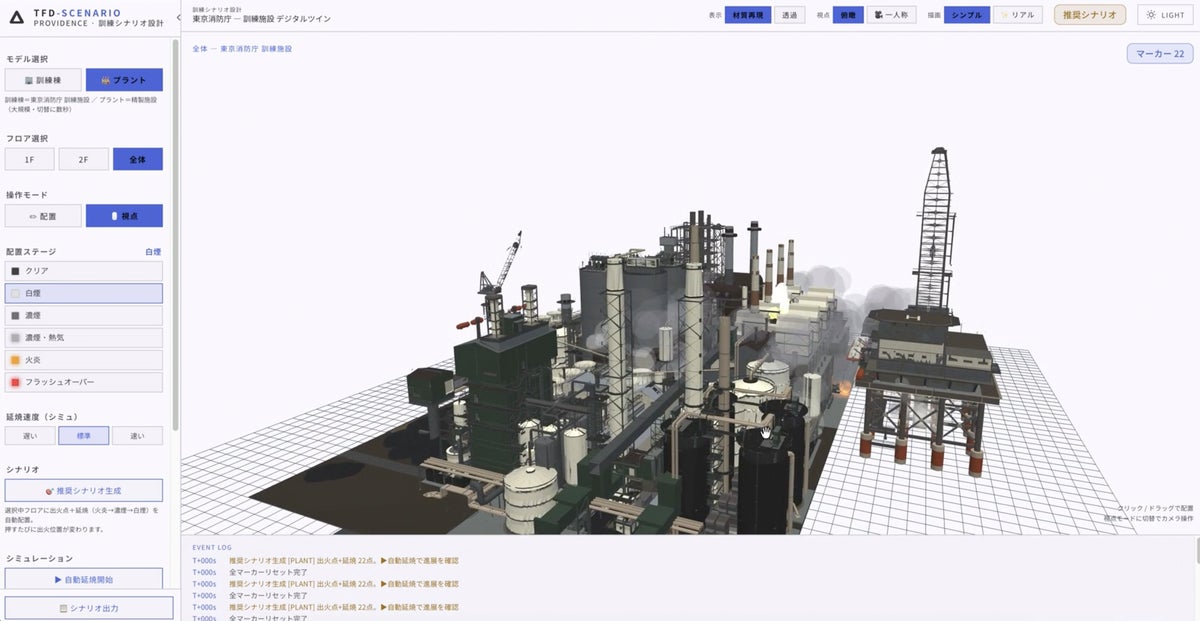Viewport: 1200px width, 621px height.
Task: Enable 透過 transparent display mode
Action: click(790, 15)
